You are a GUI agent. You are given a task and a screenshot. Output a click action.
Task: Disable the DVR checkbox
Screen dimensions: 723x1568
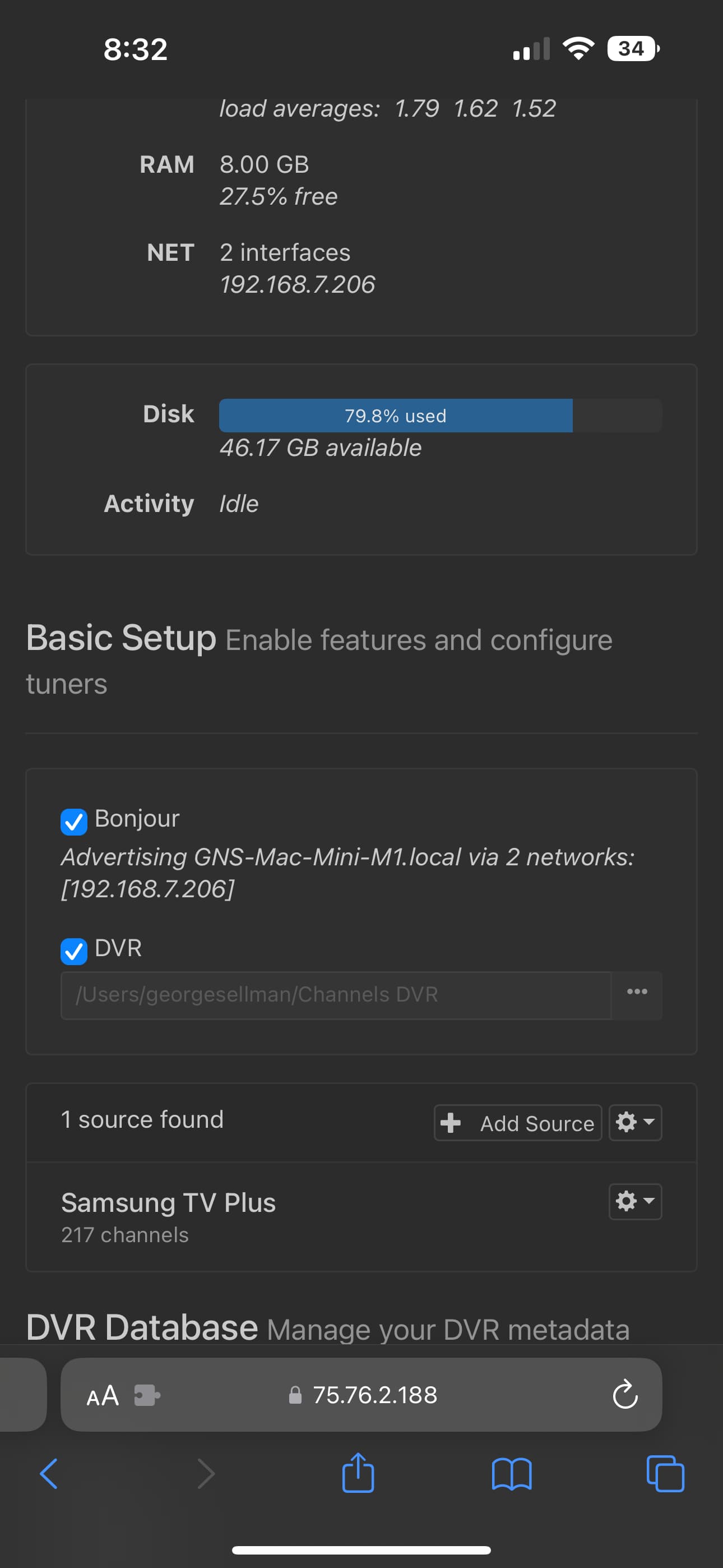click(73, 951)
